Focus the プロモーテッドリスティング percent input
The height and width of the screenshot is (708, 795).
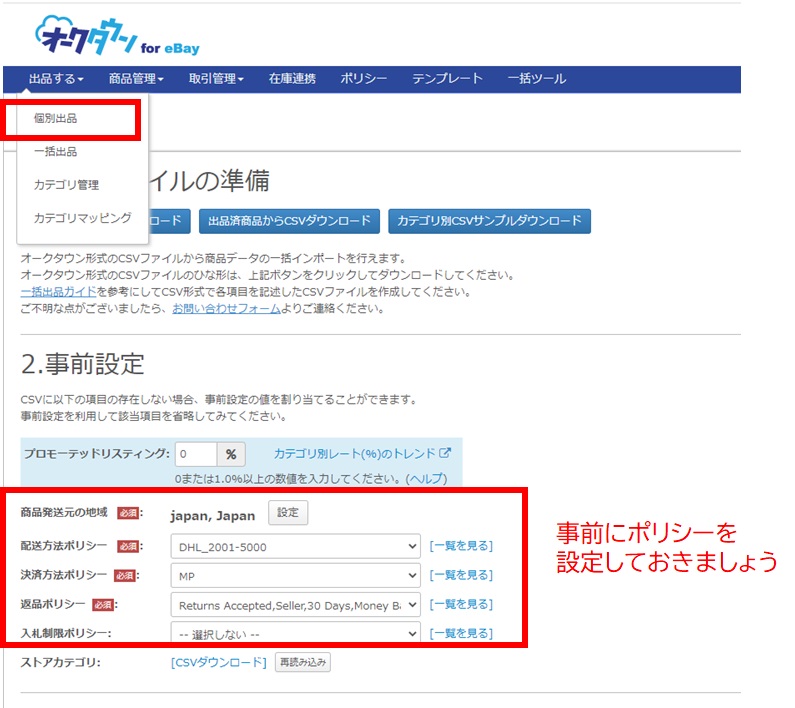click(x=196, y=454)
